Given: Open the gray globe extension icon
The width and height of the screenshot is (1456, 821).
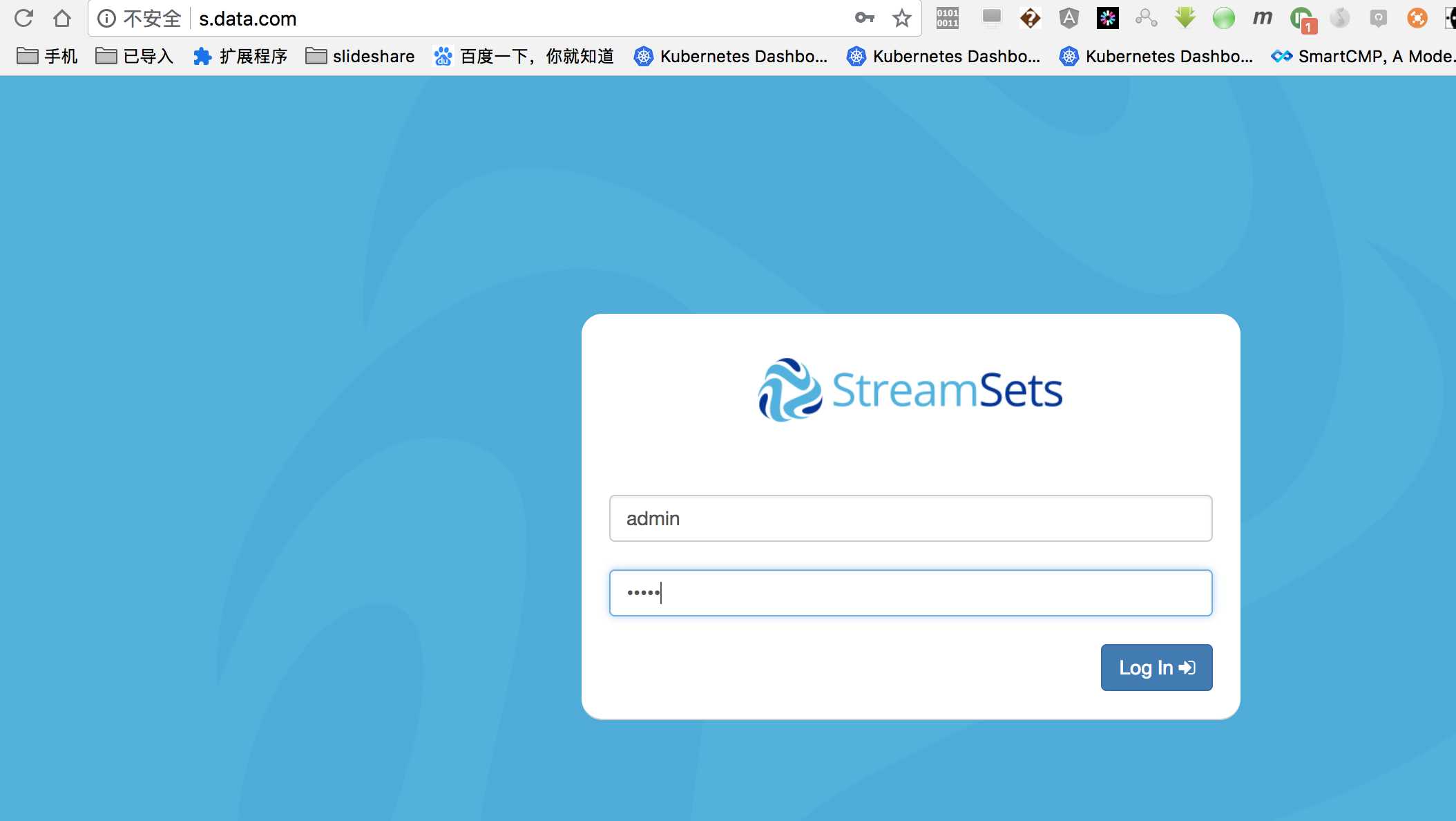Looking at the screenshot, I should 1339,18.
